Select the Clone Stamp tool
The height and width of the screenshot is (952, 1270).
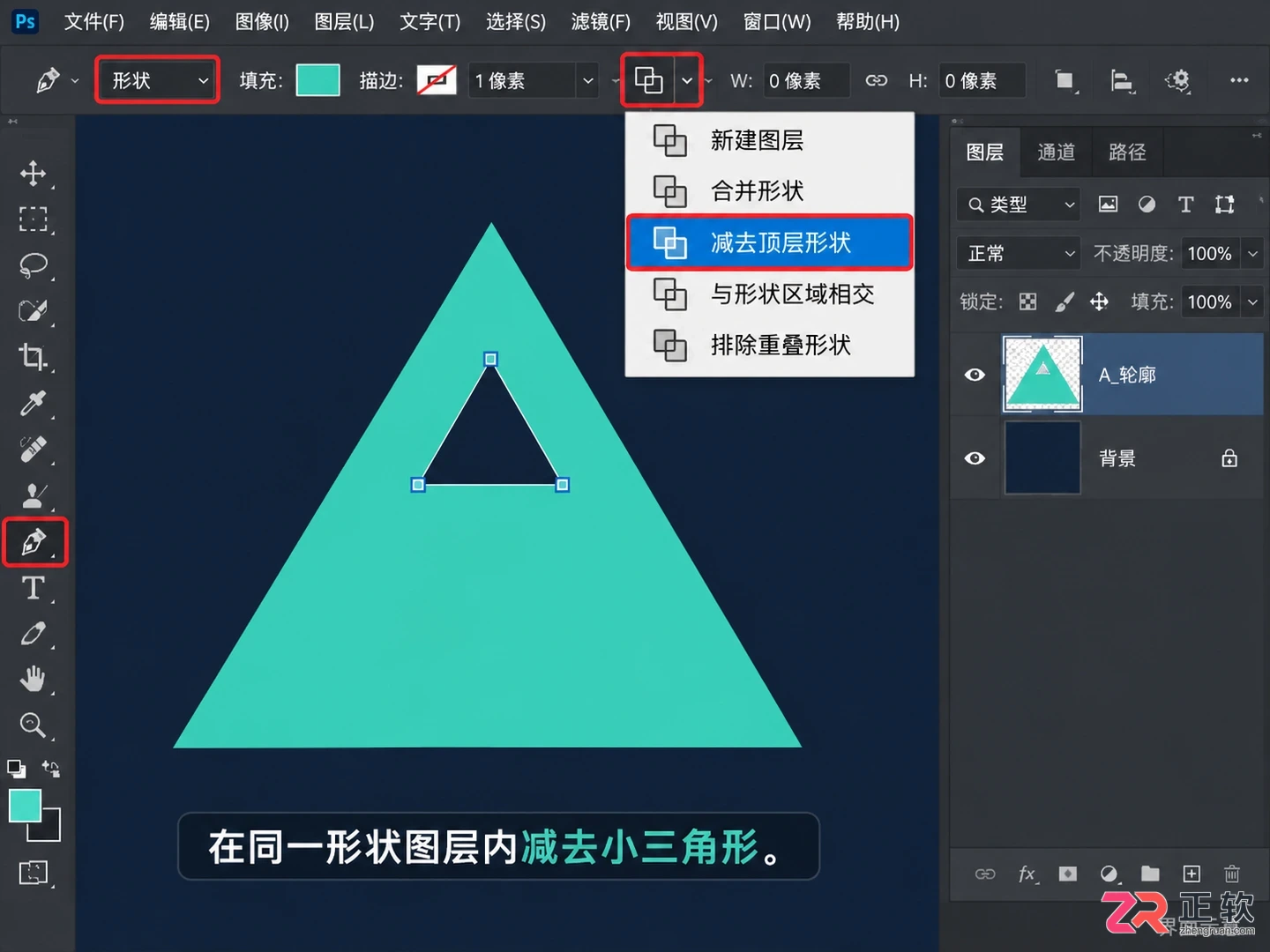34,495
